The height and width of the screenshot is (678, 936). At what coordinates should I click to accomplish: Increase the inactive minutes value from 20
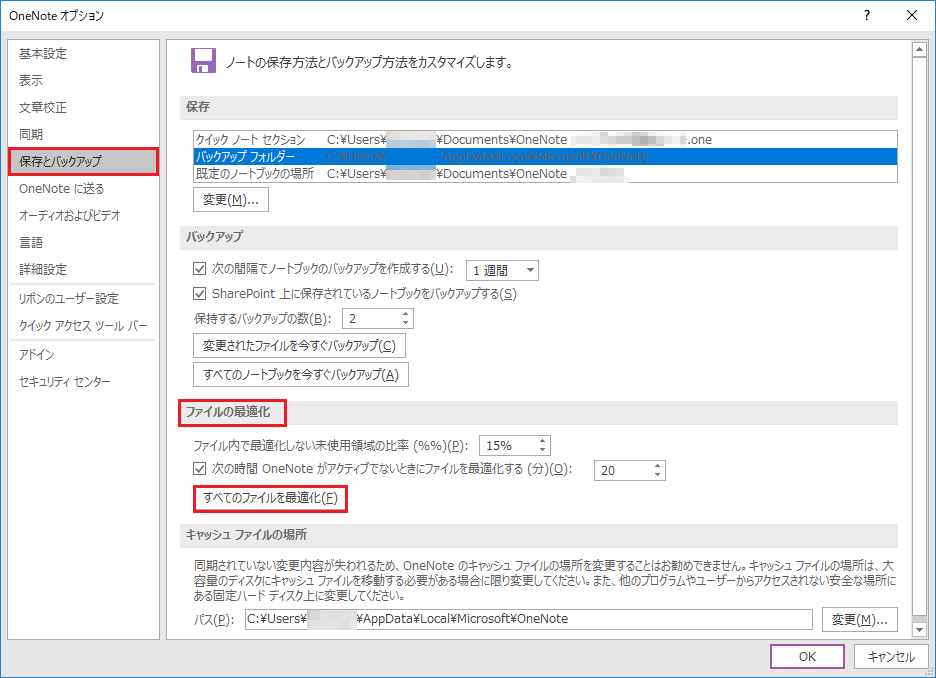click(x=657, y=466)
